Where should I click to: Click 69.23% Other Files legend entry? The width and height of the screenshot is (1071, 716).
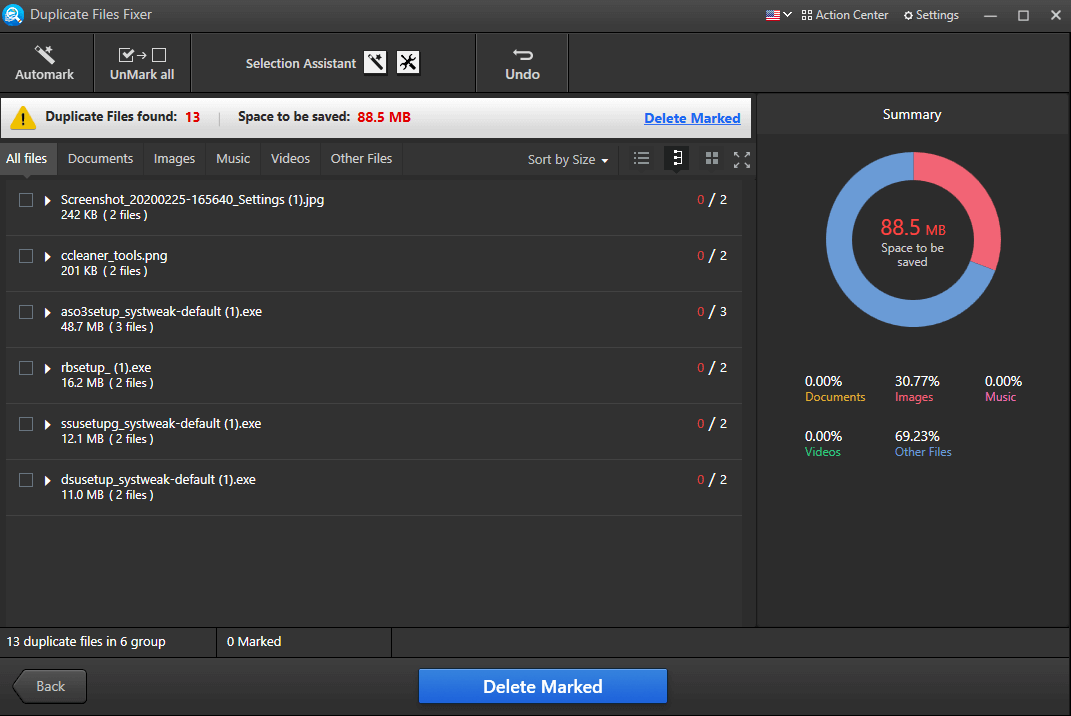(923, 443)
